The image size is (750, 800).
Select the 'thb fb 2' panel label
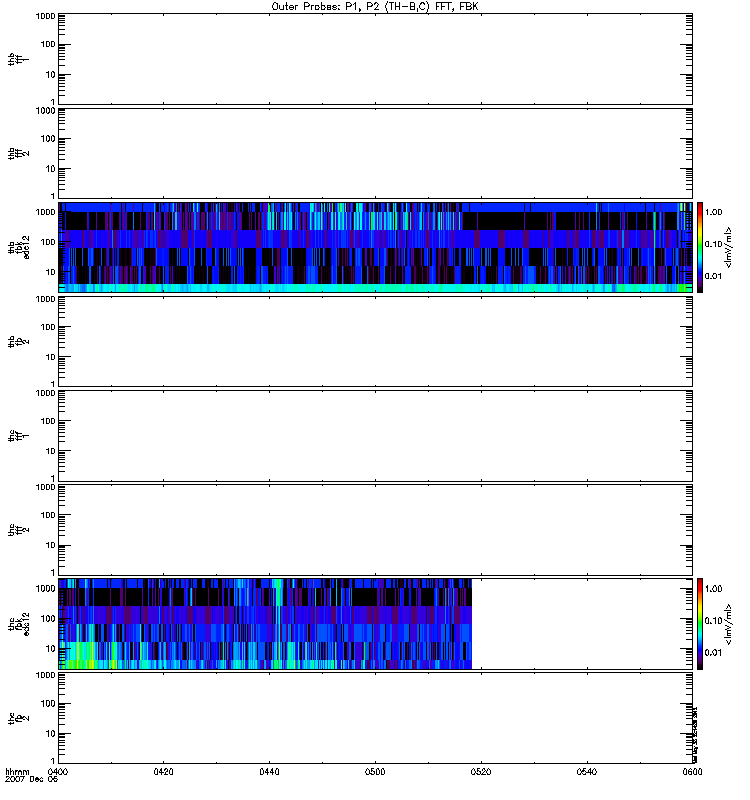coord(18,341)
